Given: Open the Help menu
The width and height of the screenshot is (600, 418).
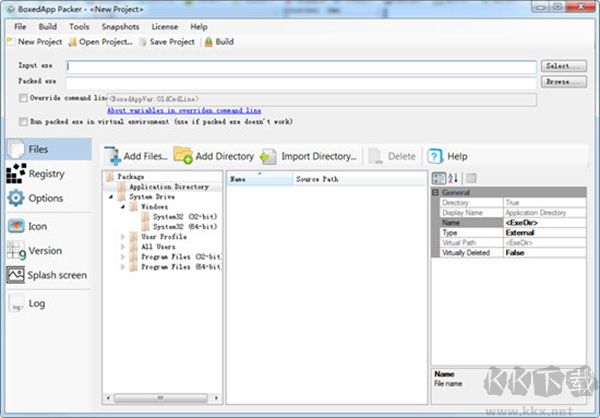Looking at the screenshot, I should (x=199, y=27).
